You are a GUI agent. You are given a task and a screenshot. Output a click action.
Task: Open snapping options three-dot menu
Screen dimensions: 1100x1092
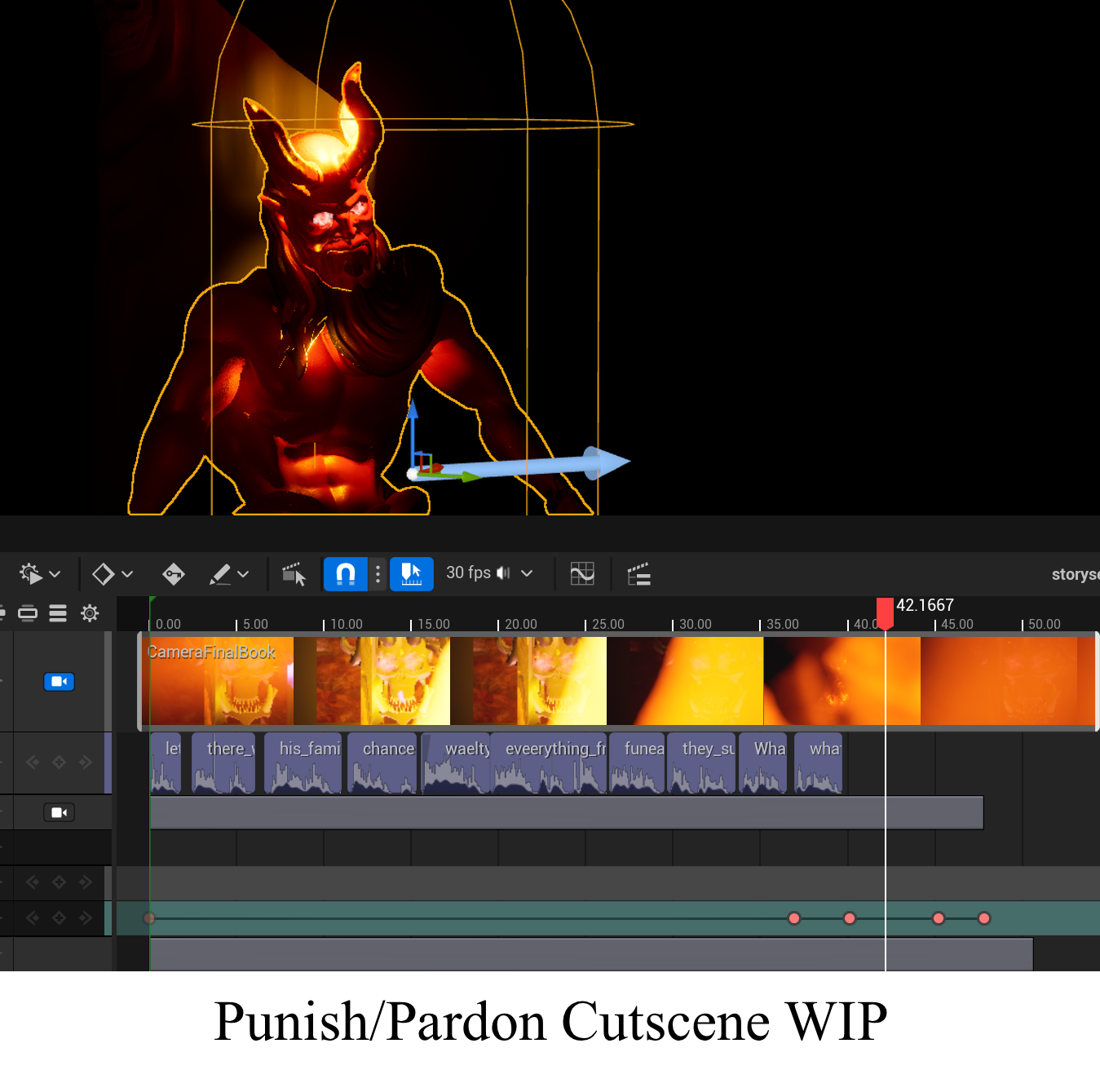pos(378,574)
